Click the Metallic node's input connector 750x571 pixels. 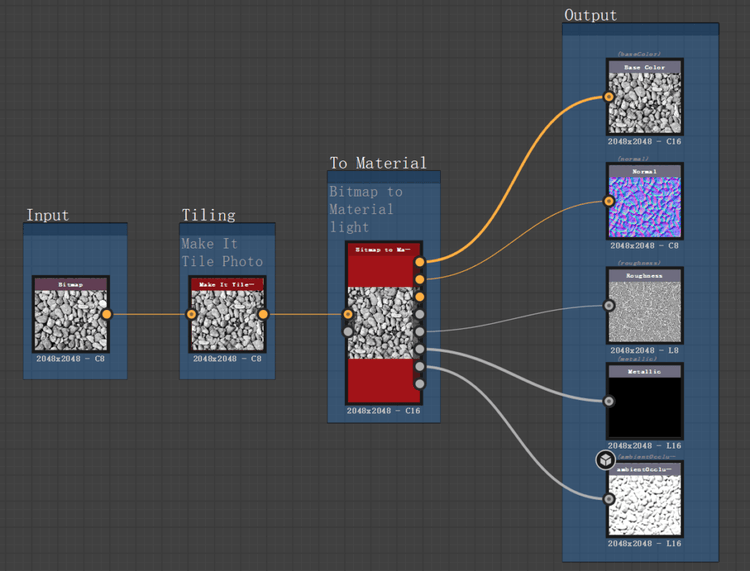(609, 401)
